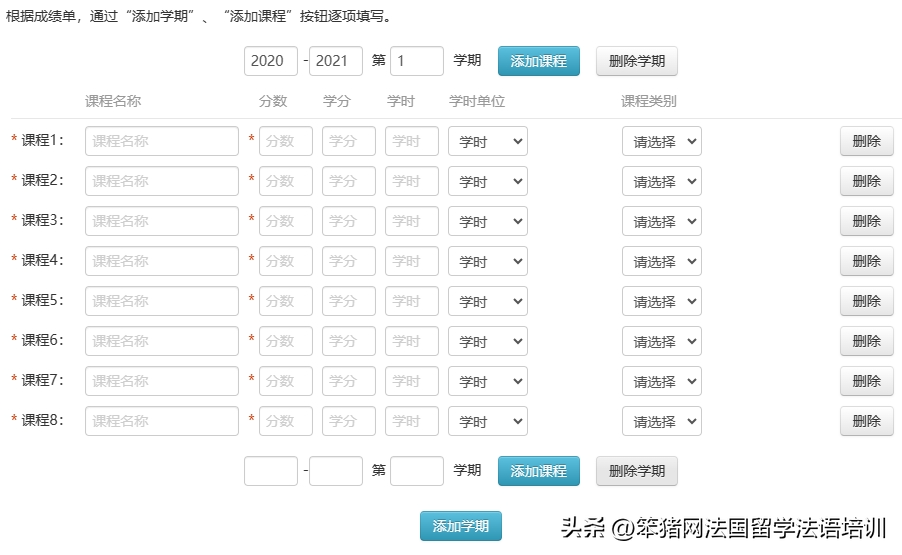Click the 分数 input for 课程3
The height and width of the screenshot is (555, 902).
point(285,222)
